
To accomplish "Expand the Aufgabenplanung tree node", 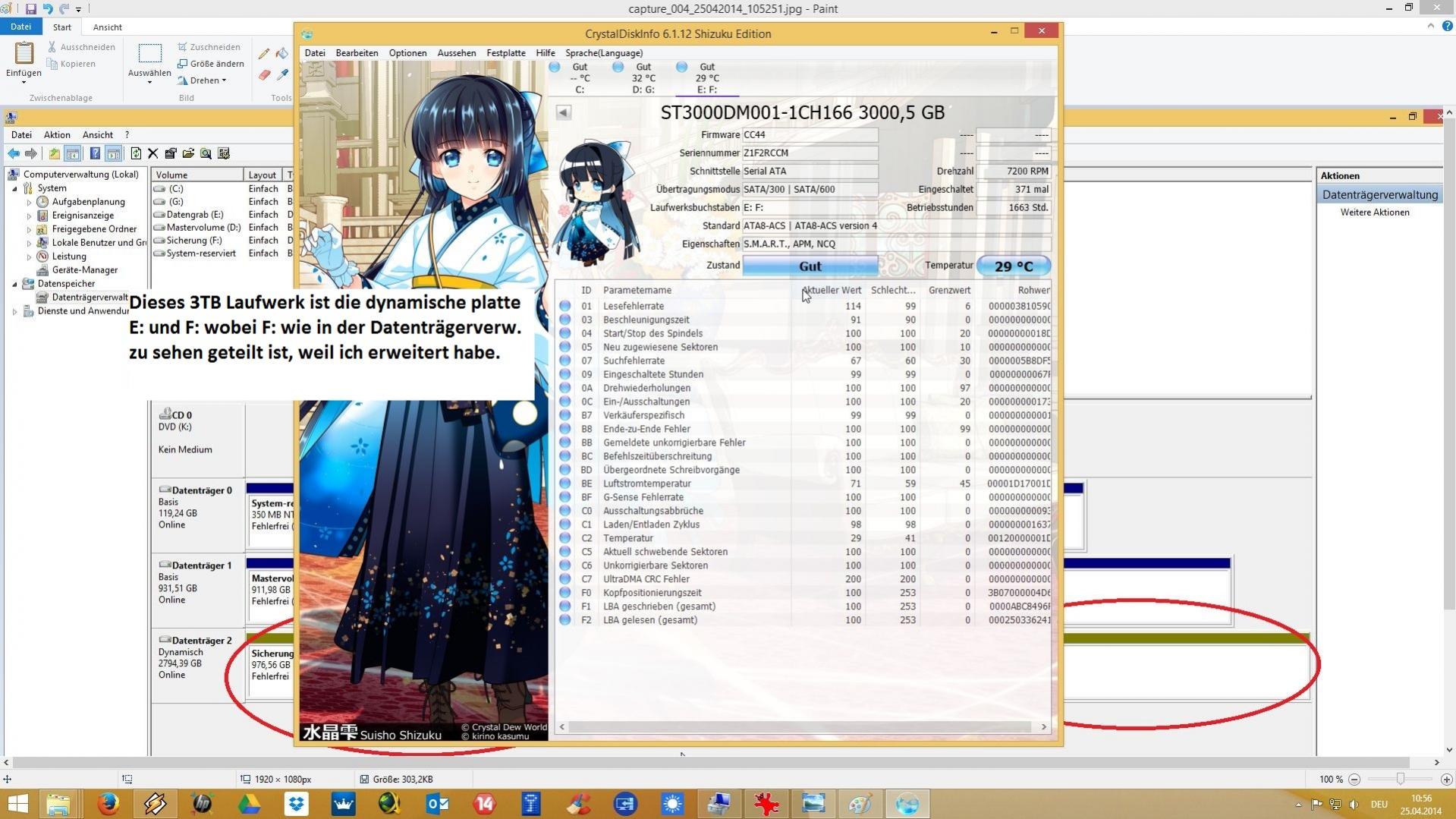I will click(x=29, y=203).
